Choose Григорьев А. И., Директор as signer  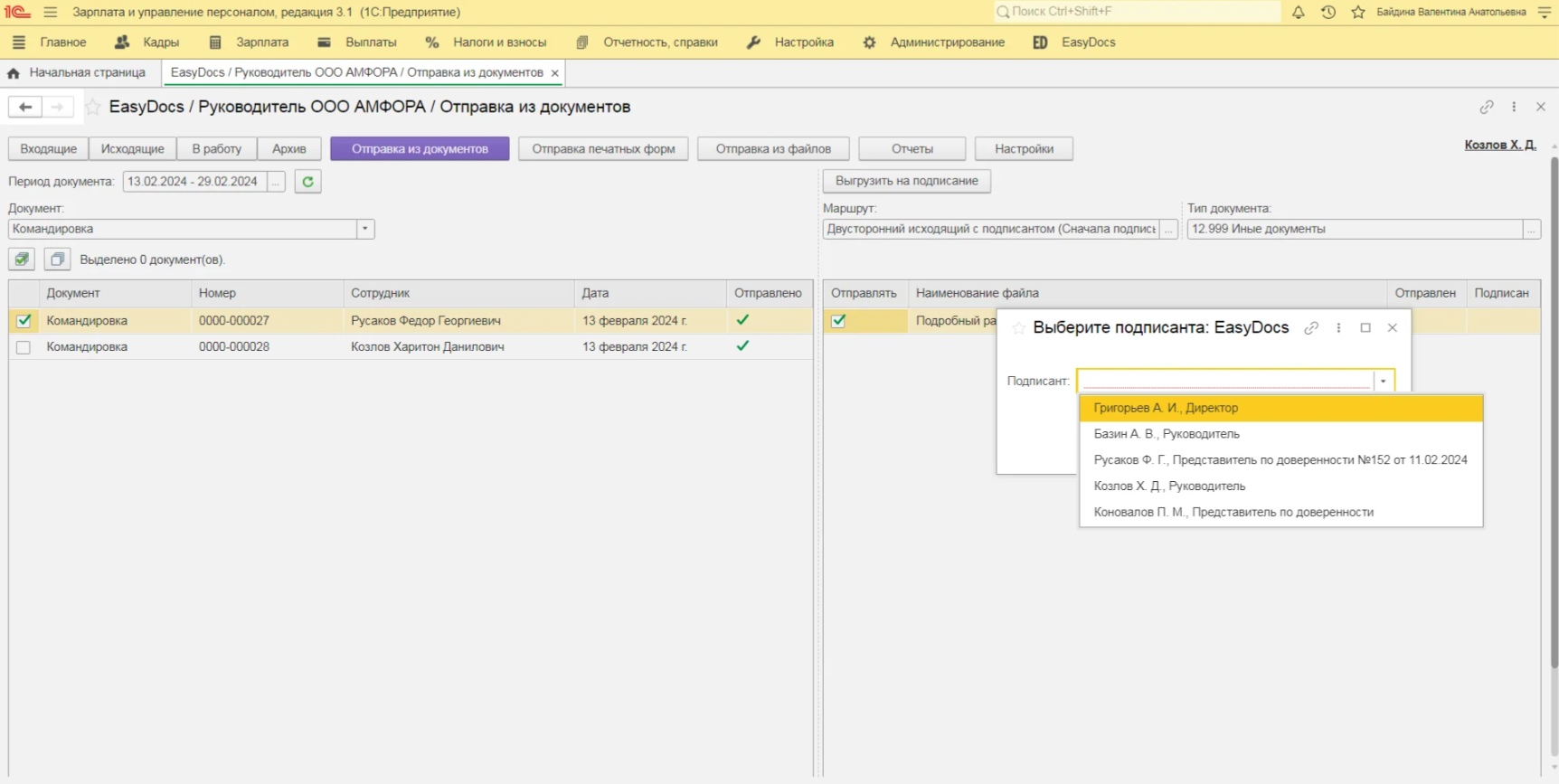coord(1281,409)
